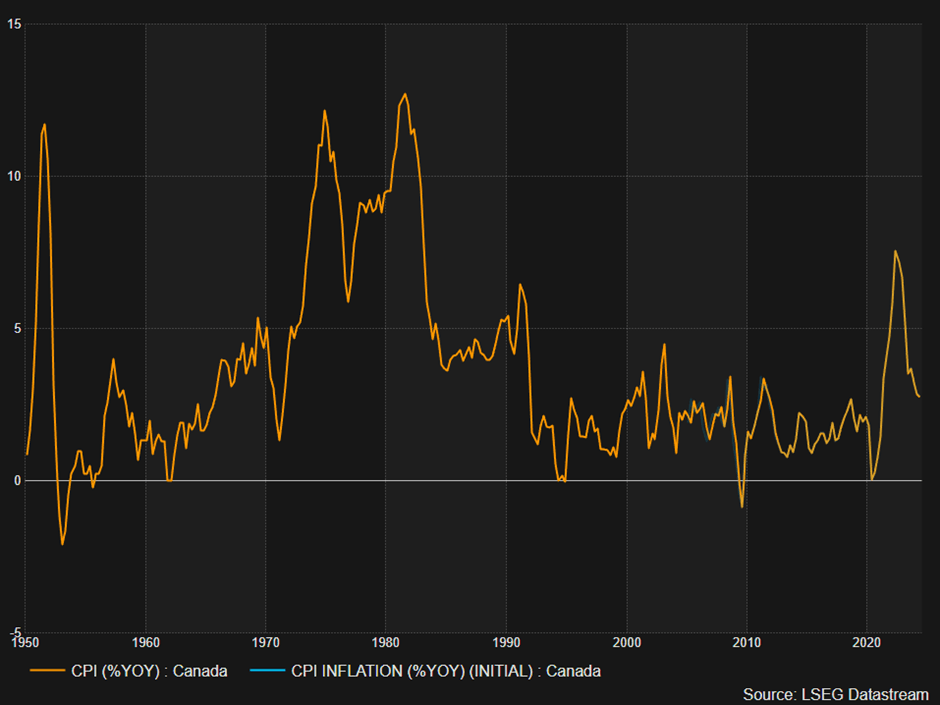Image resolution: width=940 pixels, height=705 pixels.
Task: Click the orange CPI (%YOY) legend line swatch
Action: pos(47,670)
